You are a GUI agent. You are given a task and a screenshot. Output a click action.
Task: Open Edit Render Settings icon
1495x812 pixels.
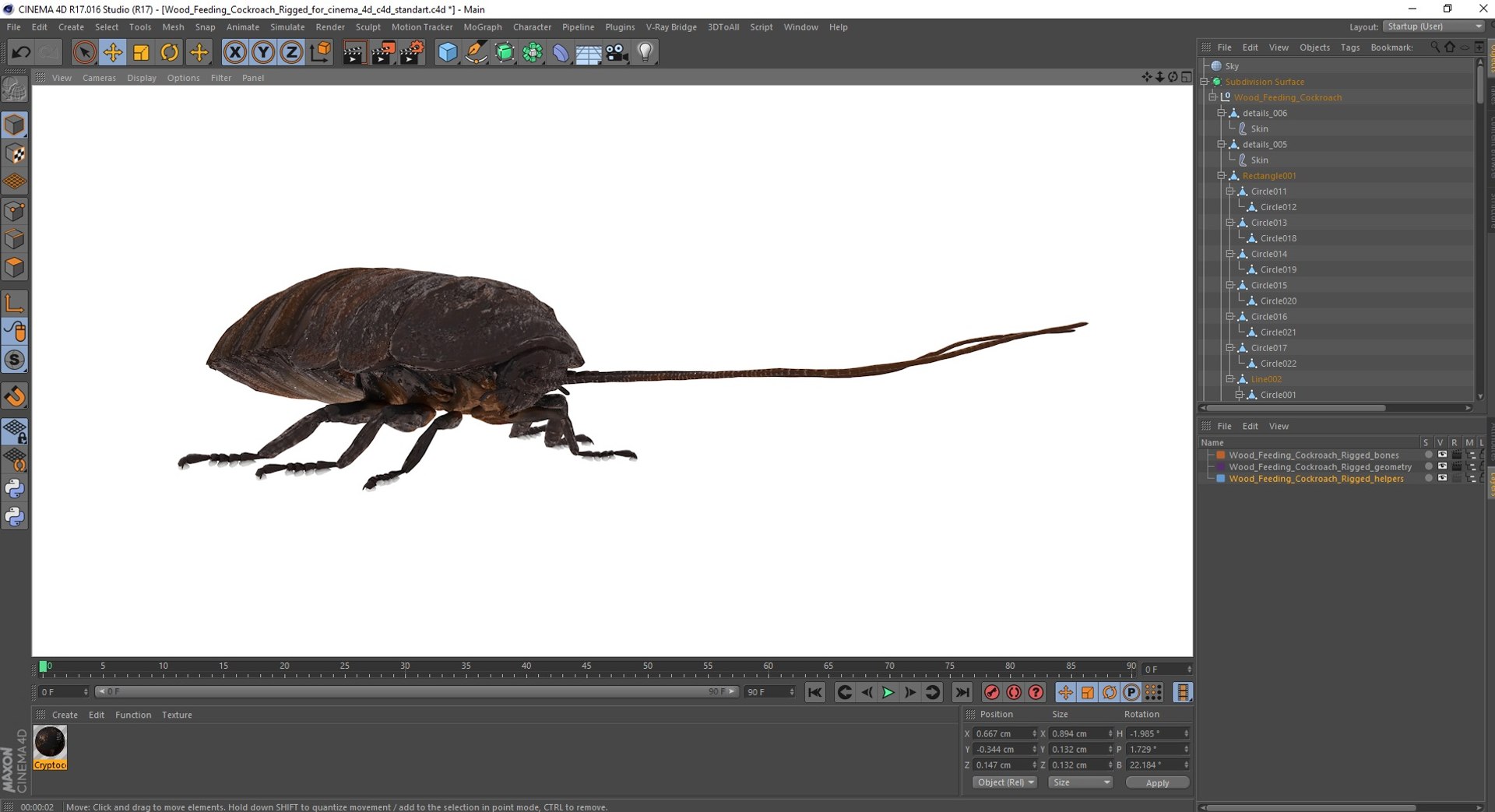(x=412, y=52)
